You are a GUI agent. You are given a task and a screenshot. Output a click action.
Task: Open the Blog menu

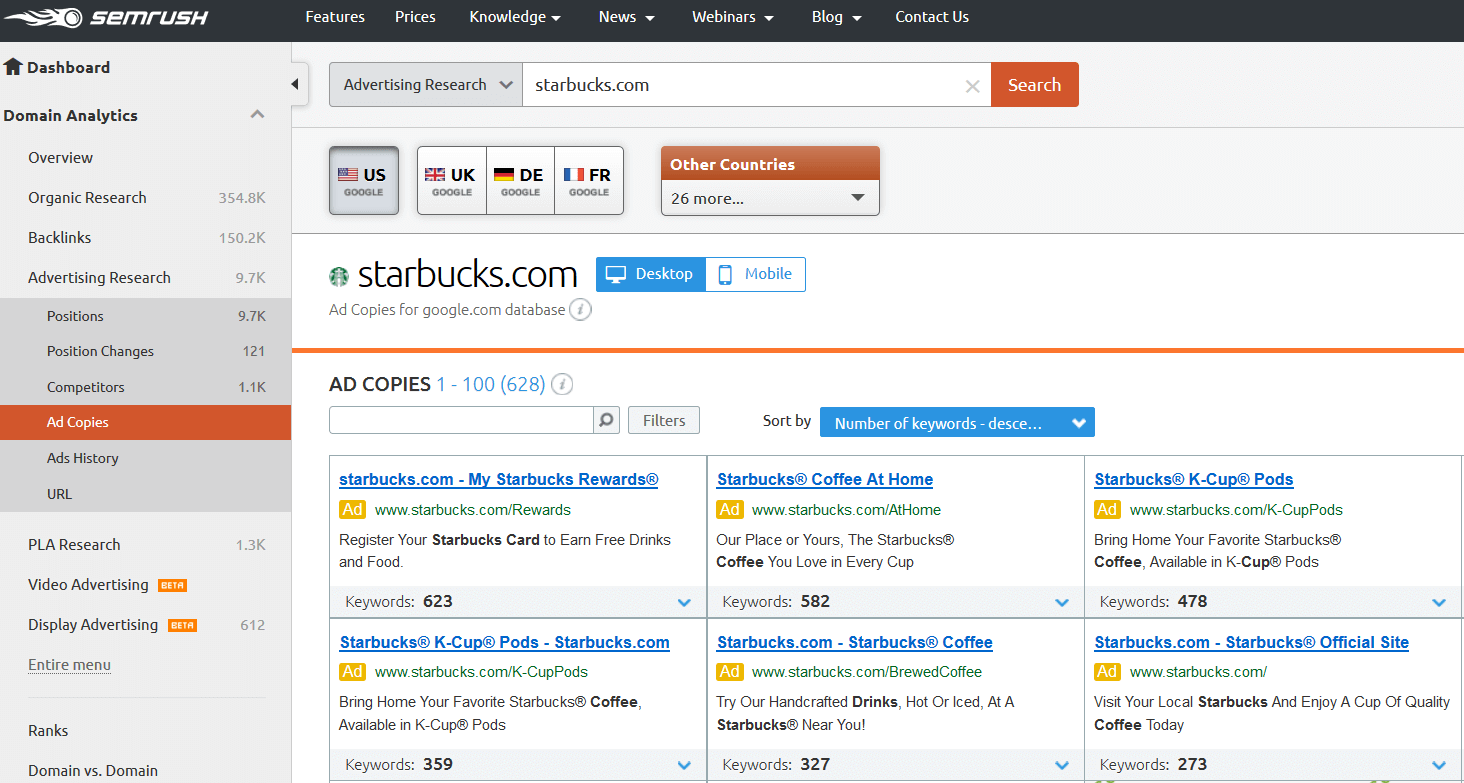pyautogui.click(x=836, y=17)
